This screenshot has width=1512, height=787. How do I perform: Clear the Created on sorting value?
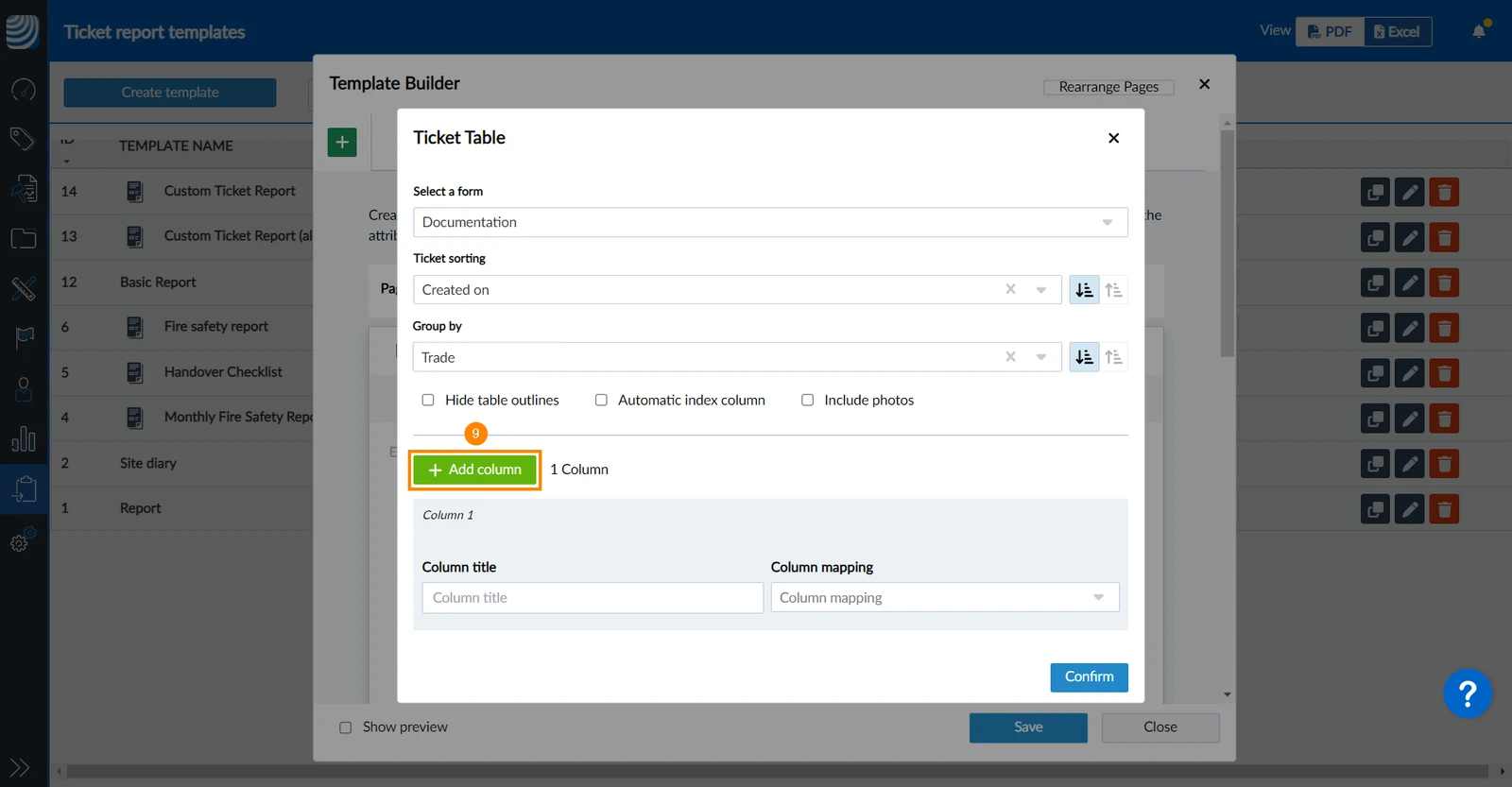(x=1010, y=289)
